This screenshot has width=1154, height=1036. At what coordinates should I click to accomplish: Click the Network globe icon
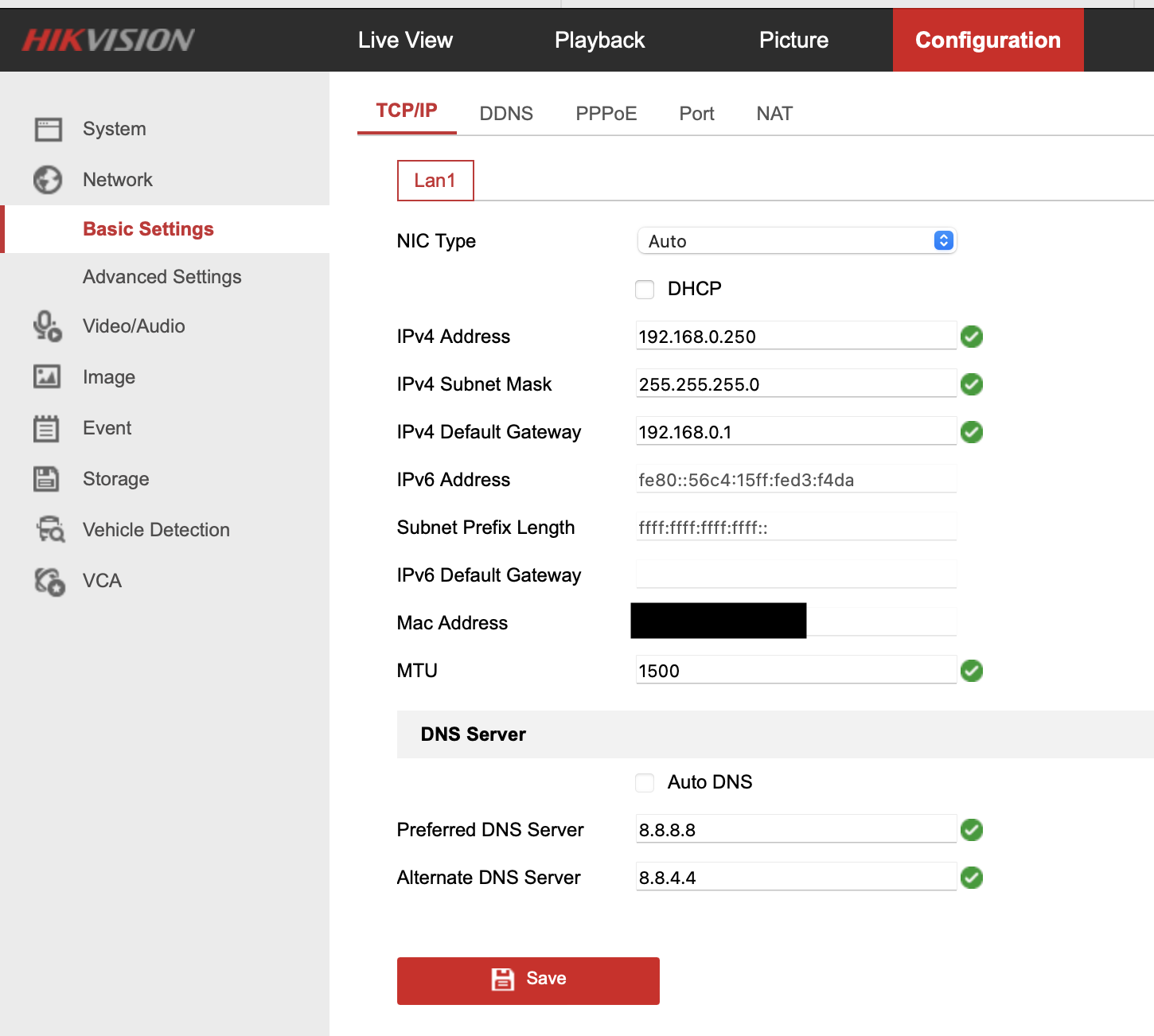tap(48, 180)
